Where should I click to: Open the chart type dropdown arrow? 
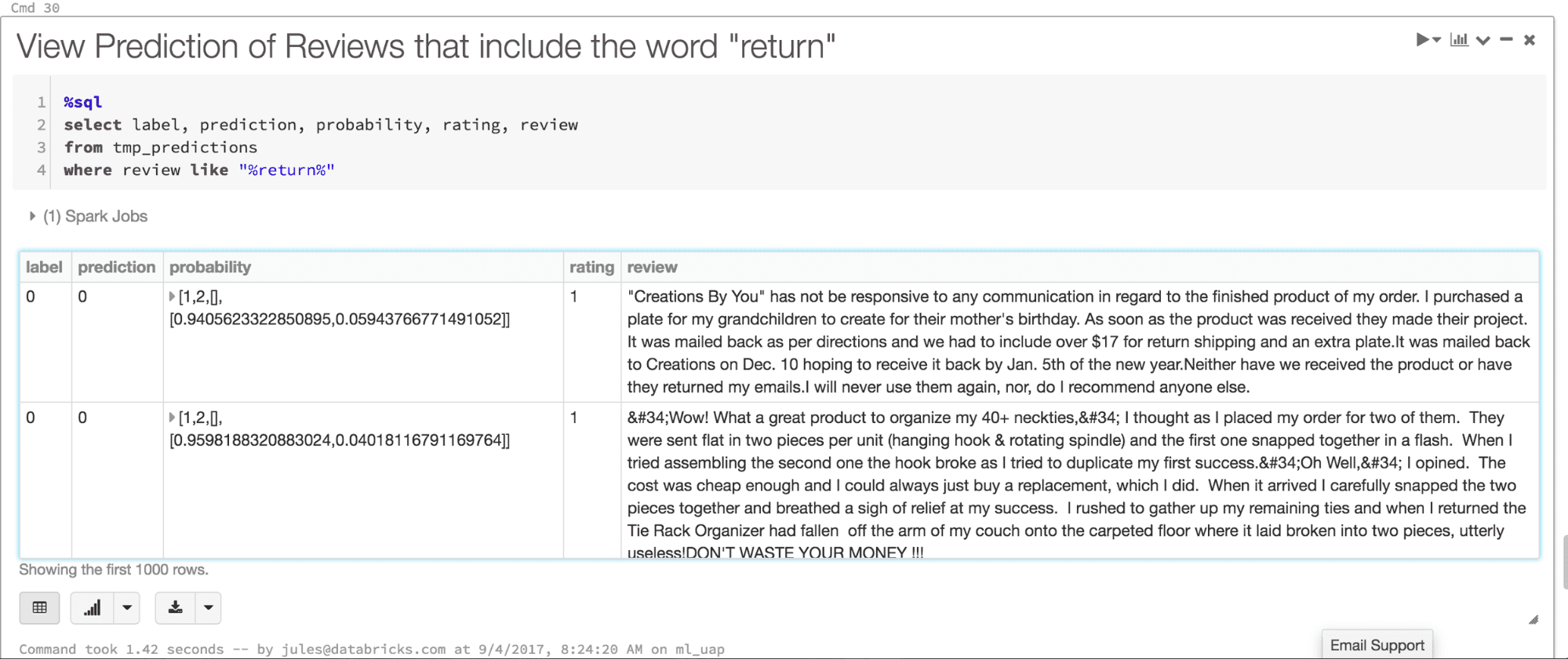point(126,607)
